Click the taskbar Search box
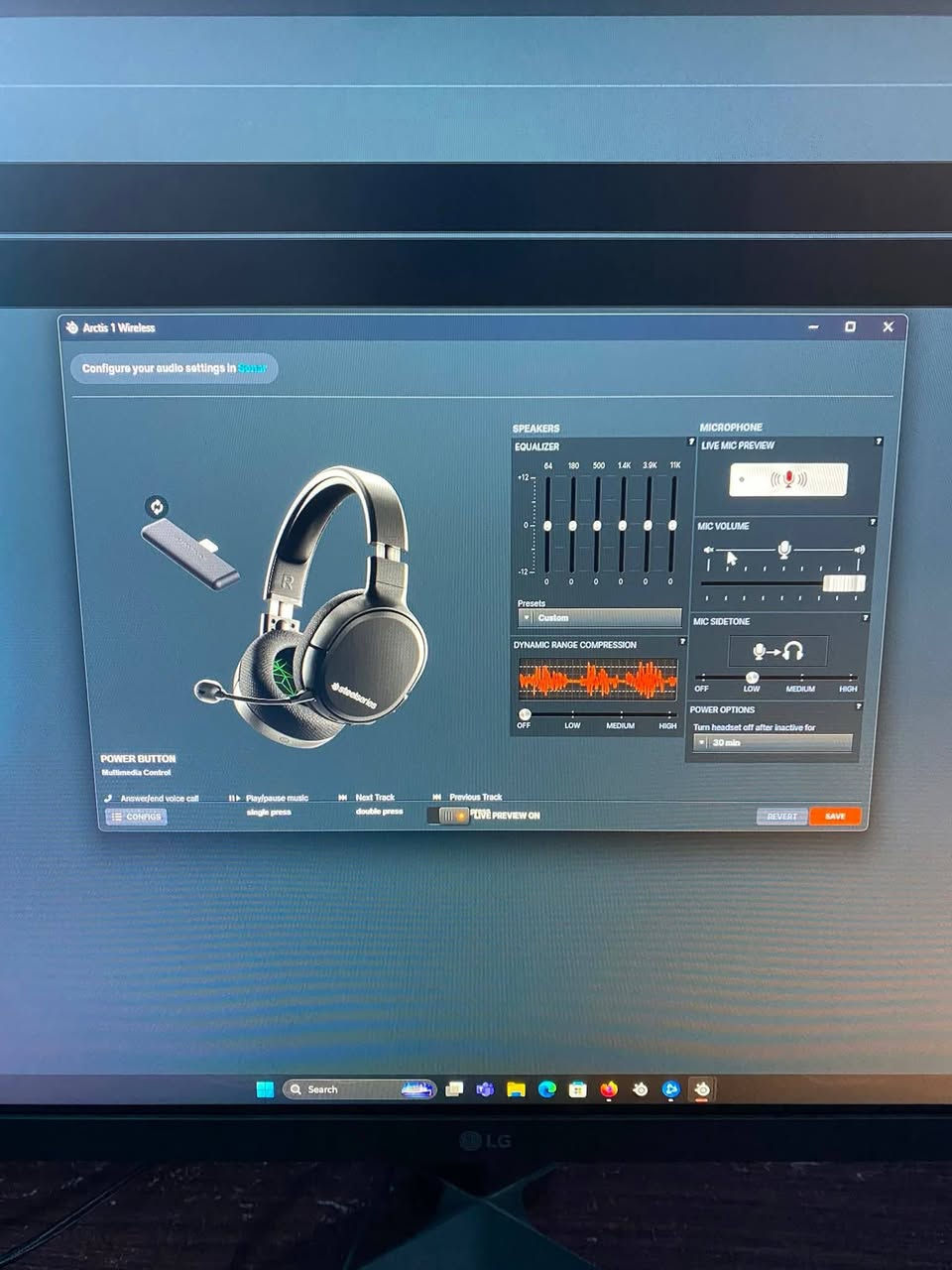This screenshot has height=1270, width=952. 359,1089
